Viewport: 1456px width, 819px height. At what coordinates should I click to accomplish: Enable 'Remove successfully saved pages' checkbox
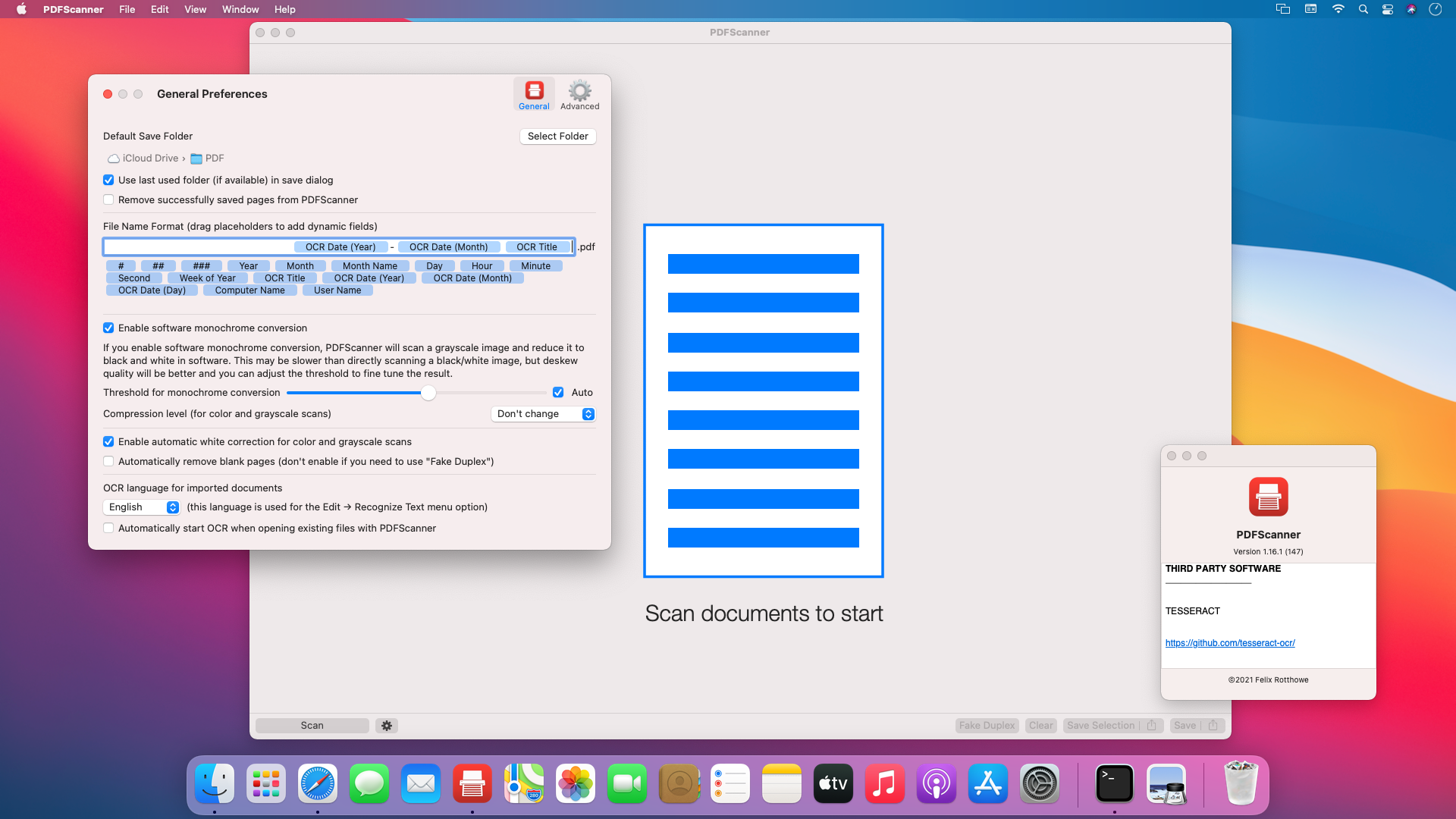108,200
